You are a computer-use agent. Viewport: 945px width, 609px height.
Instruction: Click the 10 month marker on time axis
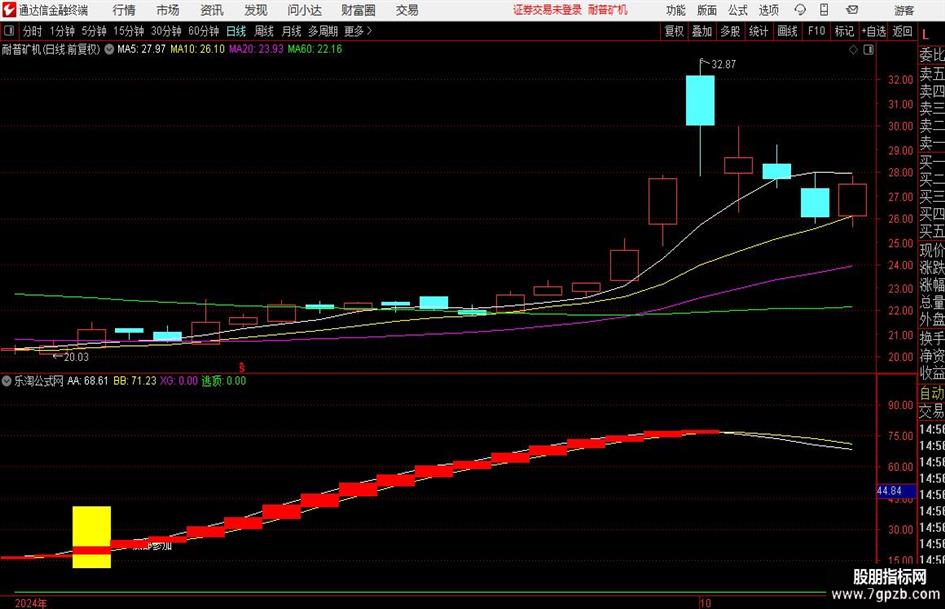pos(706,603)
